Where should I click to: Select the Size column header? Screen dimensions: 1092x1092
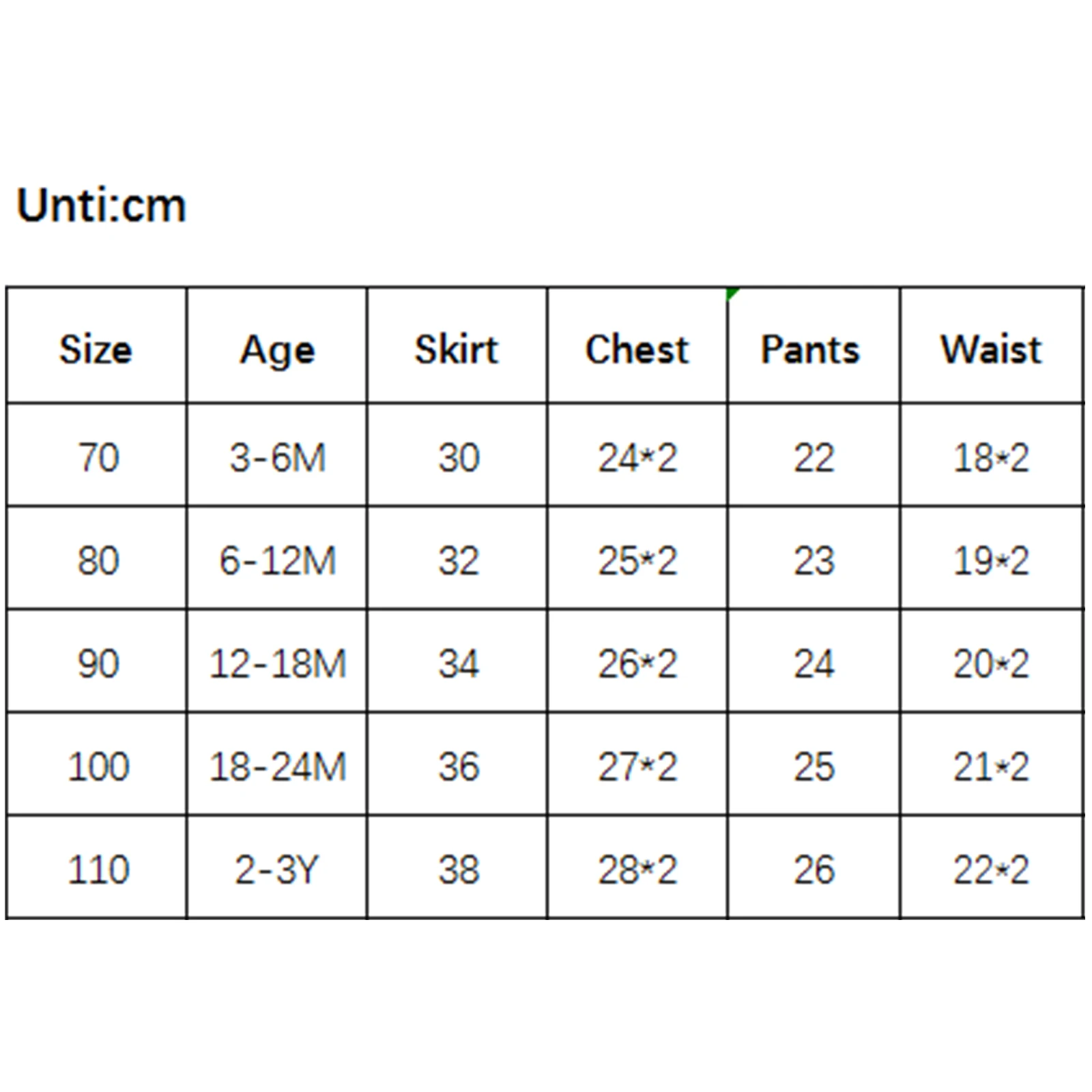click(96, 349)
